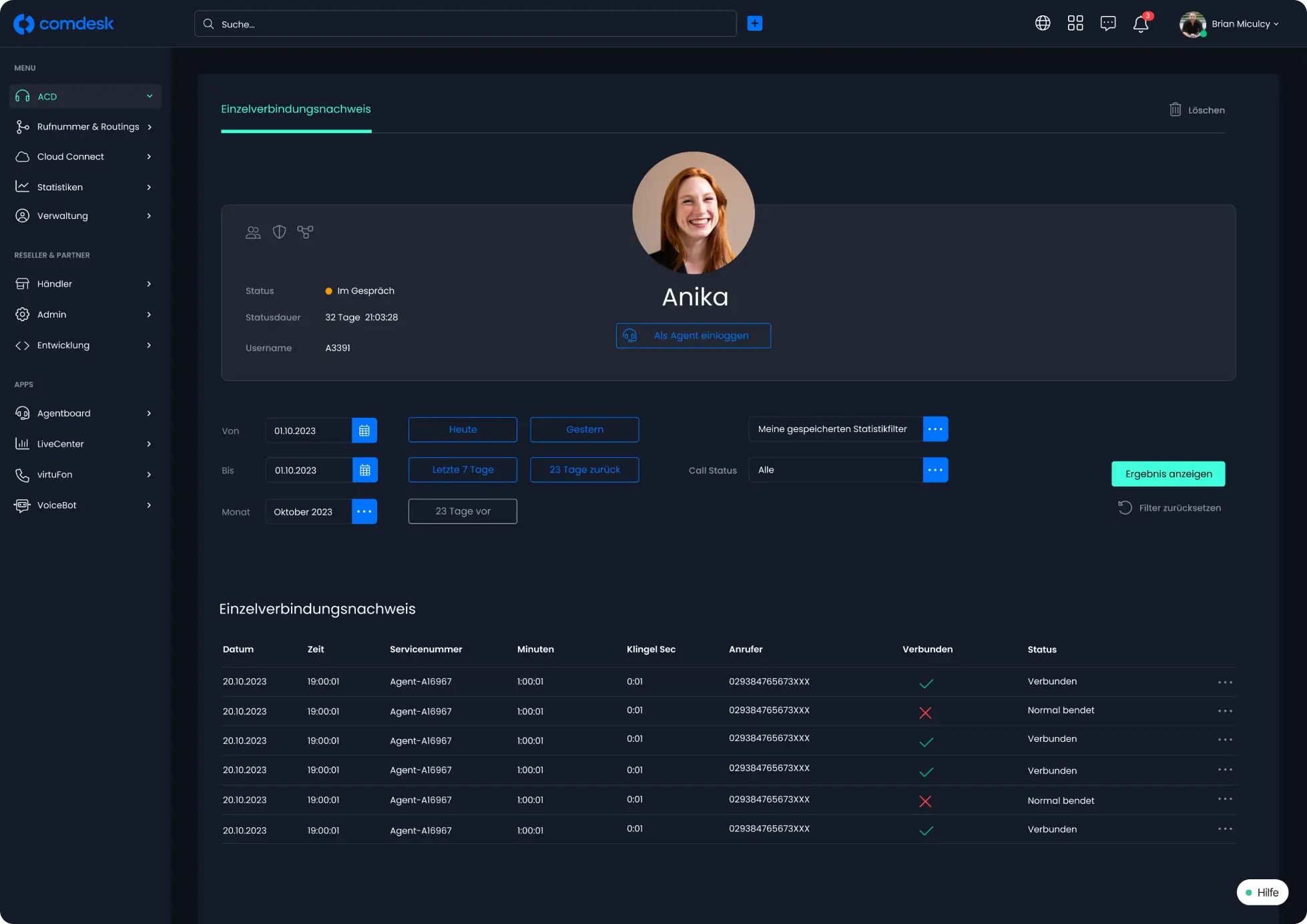The width and height of the screenshot is (1307, 924).
Task: Expand the Verwaltung menu
Action: (x=85, y=216)
